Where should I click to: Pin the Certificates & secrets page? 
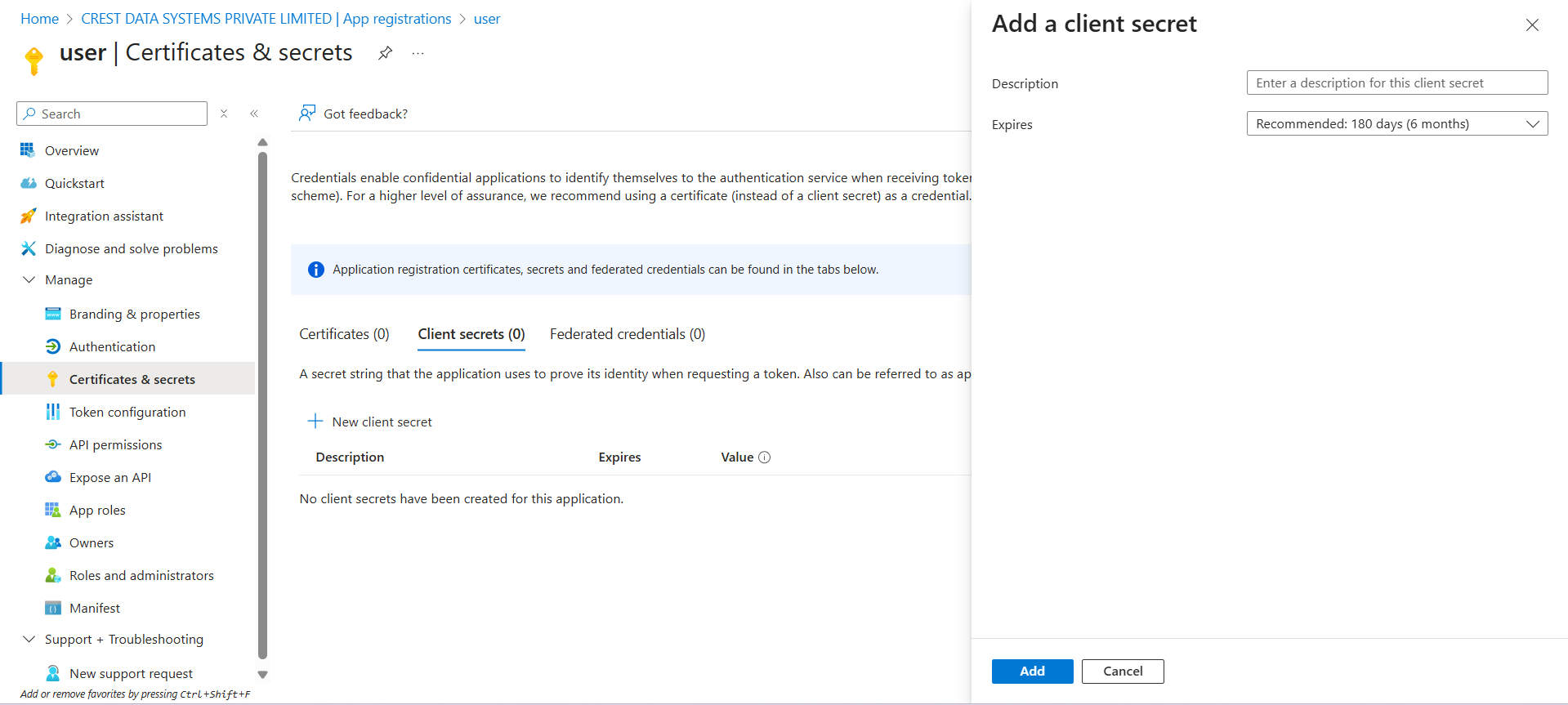385,53
